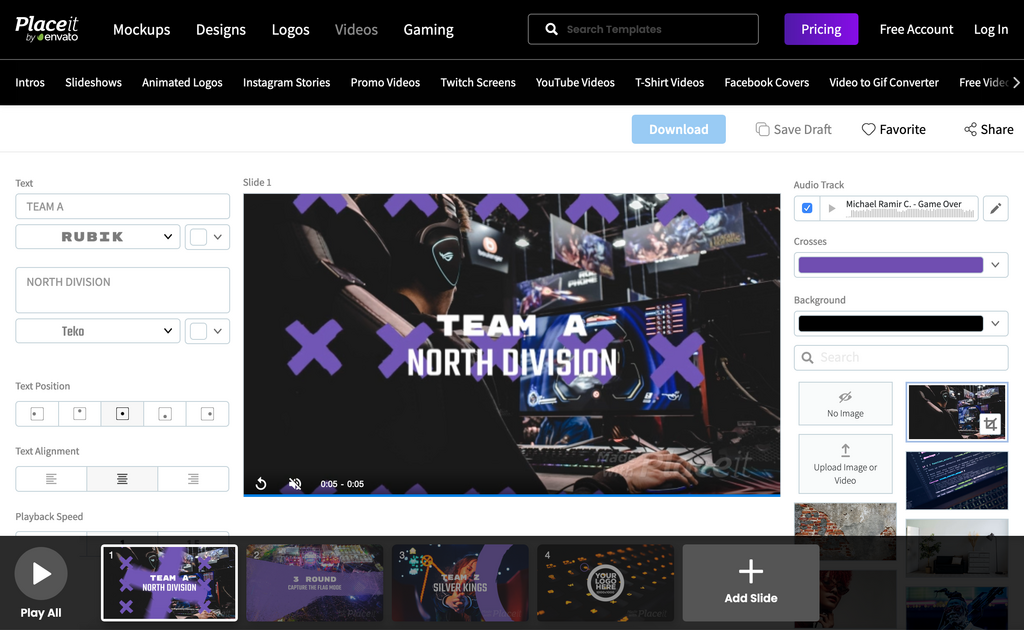Select the leftmost text position option

coord(37,414)
